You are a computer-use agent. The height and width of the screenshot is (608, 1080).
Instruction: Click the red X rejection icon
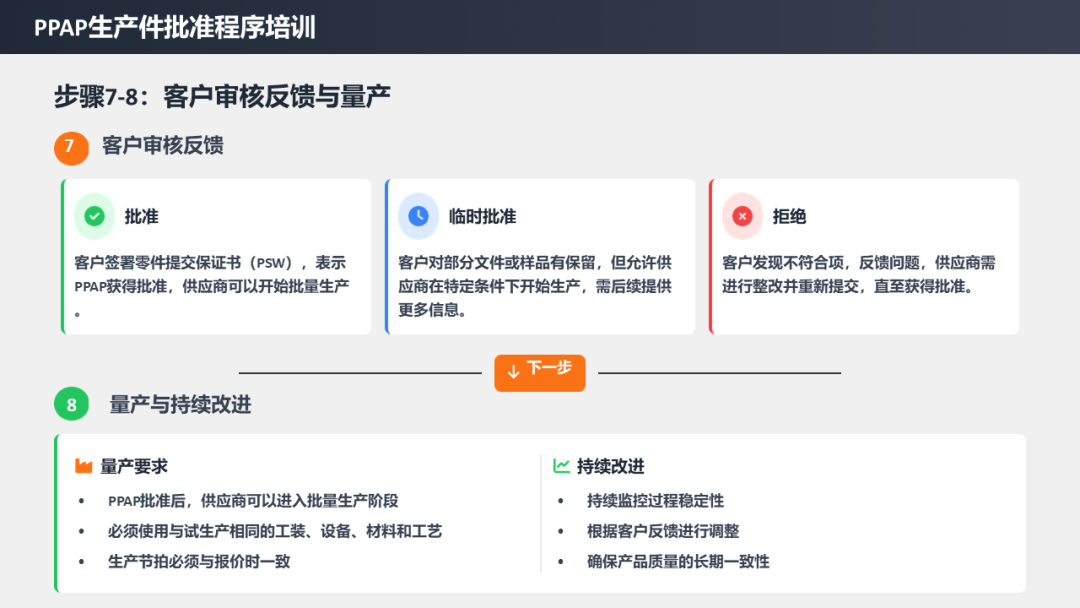coord(742,216)
